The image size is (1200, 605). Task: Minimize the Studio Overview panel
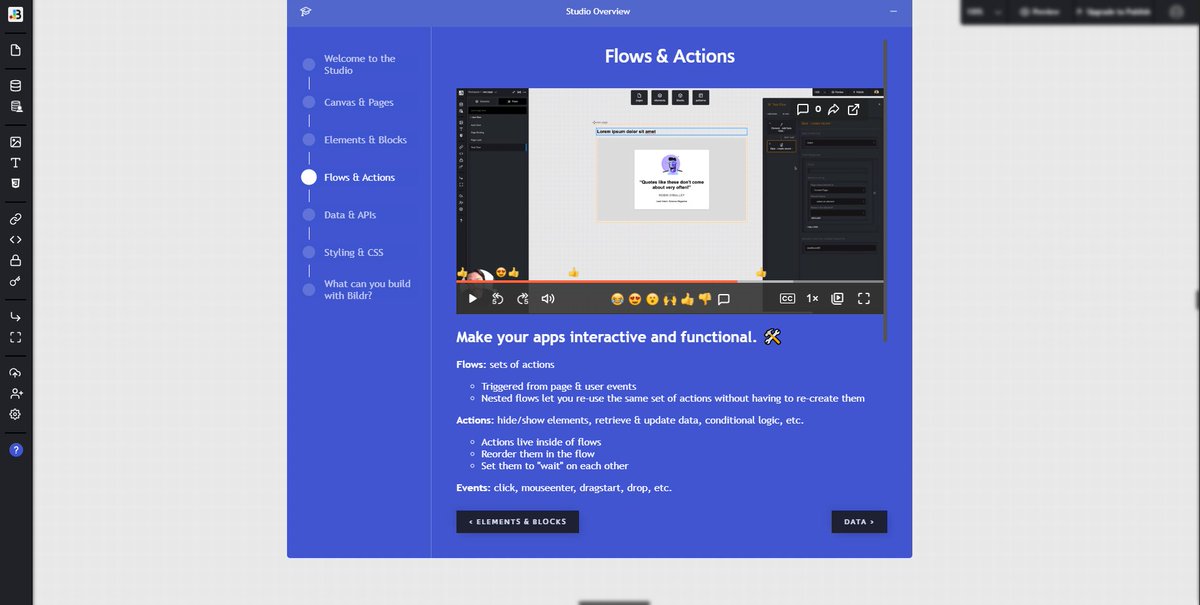(x=893, y=11)
